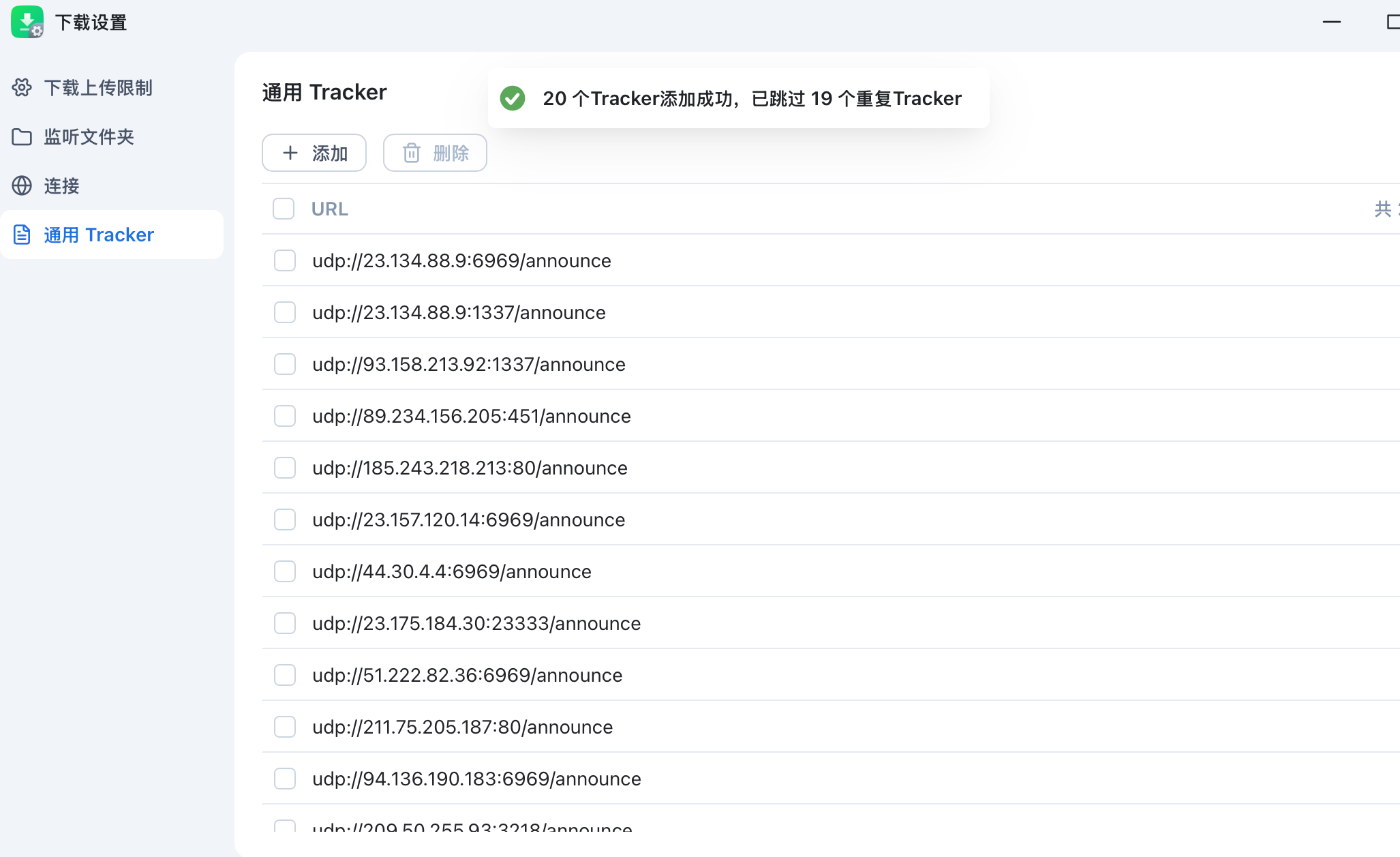
Task: Switch to the 监听文件夹 section
Action: click(x=89, y=136)
